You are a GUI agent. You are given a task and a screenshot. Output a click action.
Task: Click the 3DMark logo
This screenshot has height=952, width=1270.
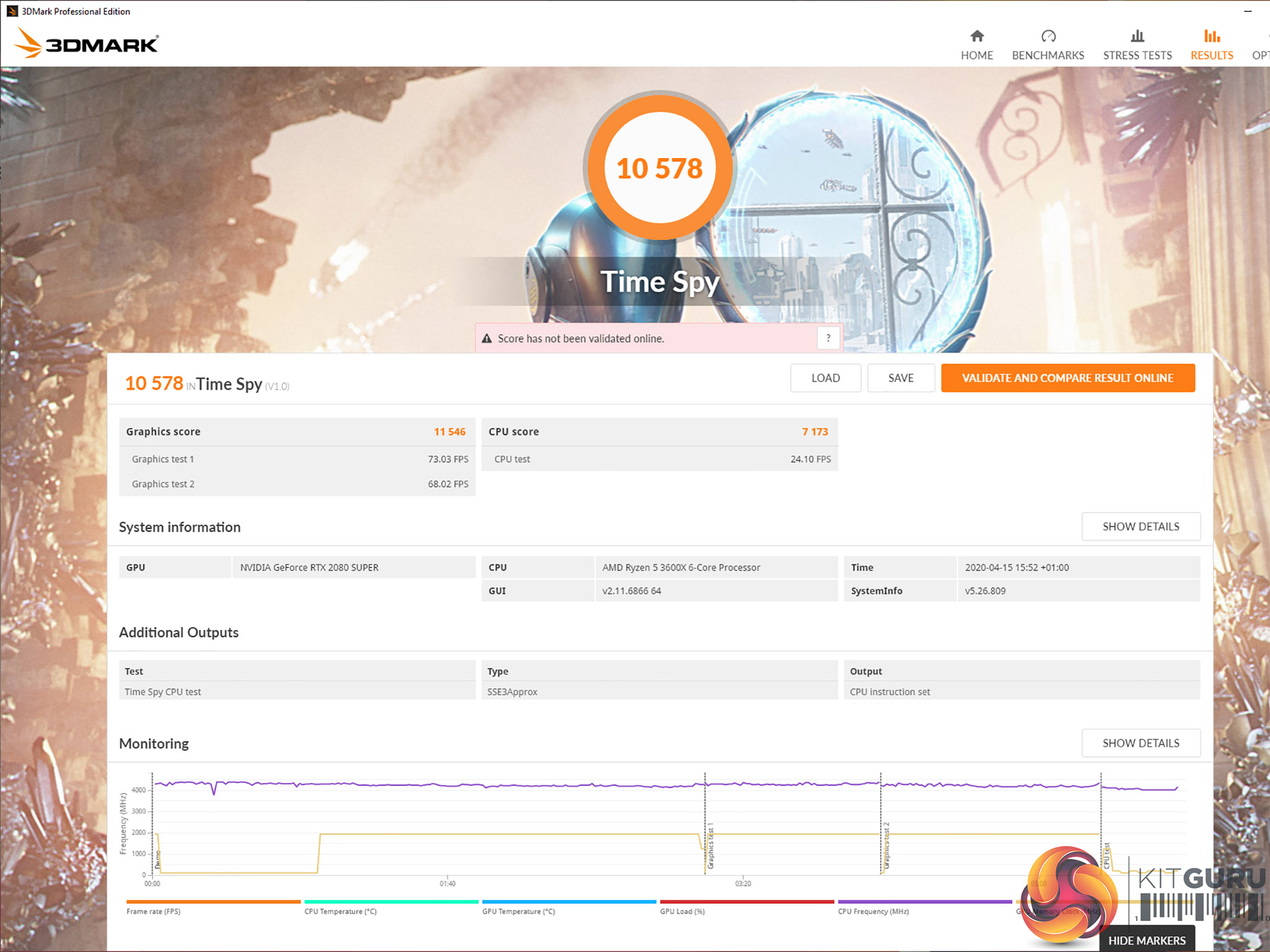87,43
